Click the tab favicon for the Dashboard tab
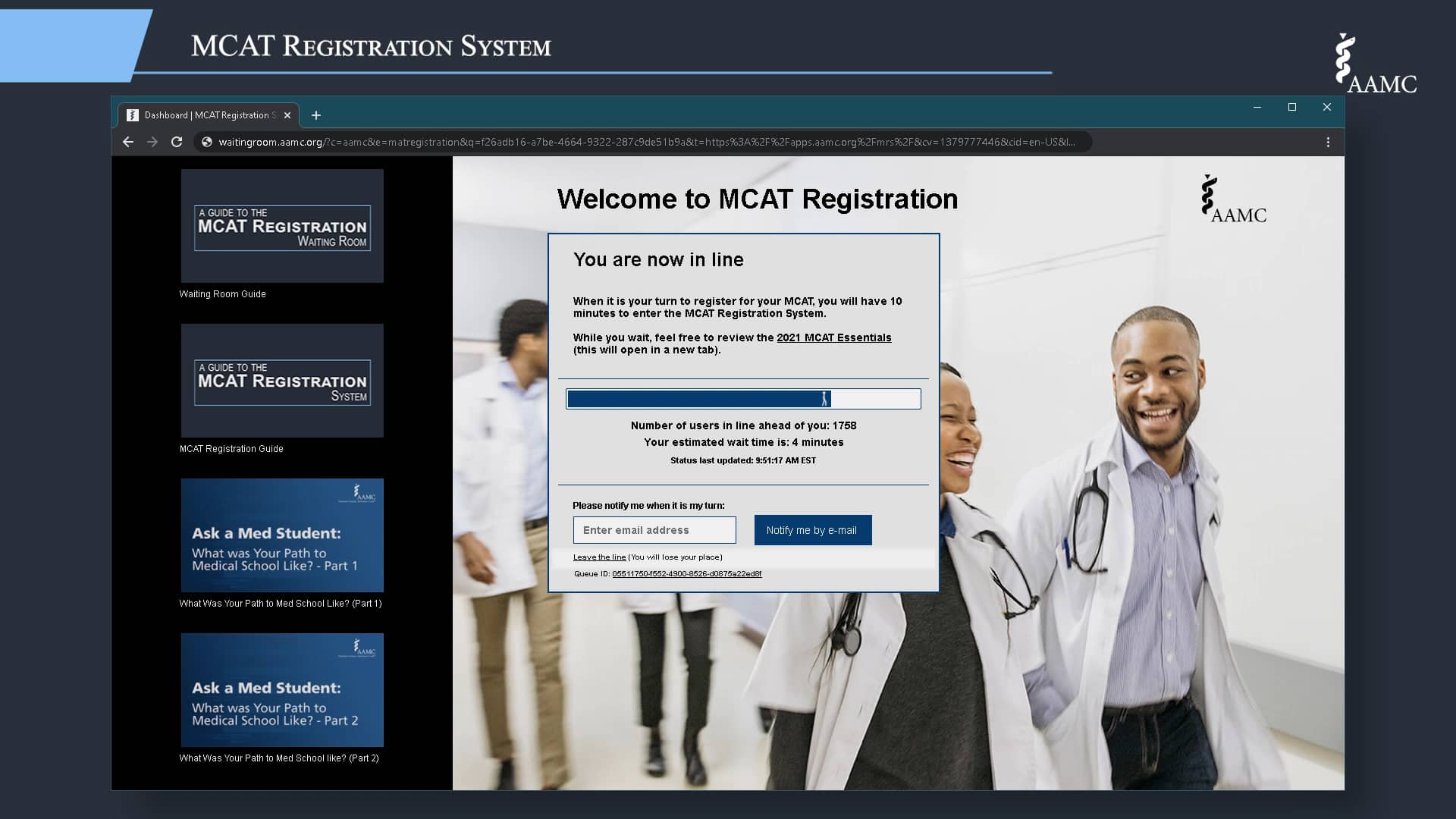1456x819 pixels. (133, 115)
